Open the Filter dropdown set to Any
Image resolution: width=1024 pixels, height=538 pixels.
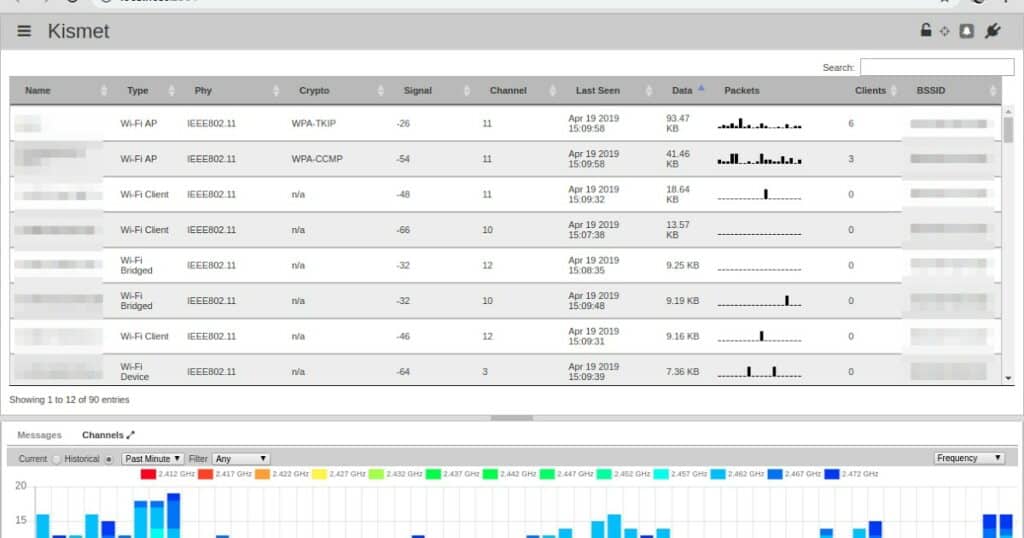tap(241, 459)
